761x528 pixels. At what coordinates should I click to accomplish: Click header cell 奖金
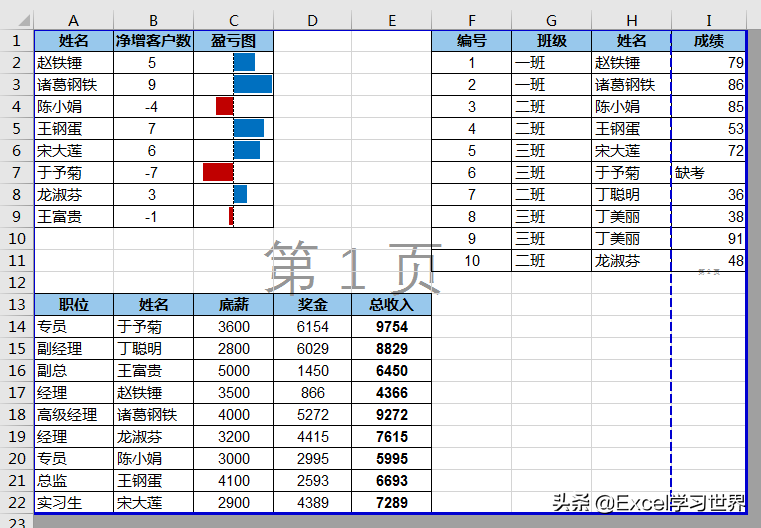click(x=313, y=305)
